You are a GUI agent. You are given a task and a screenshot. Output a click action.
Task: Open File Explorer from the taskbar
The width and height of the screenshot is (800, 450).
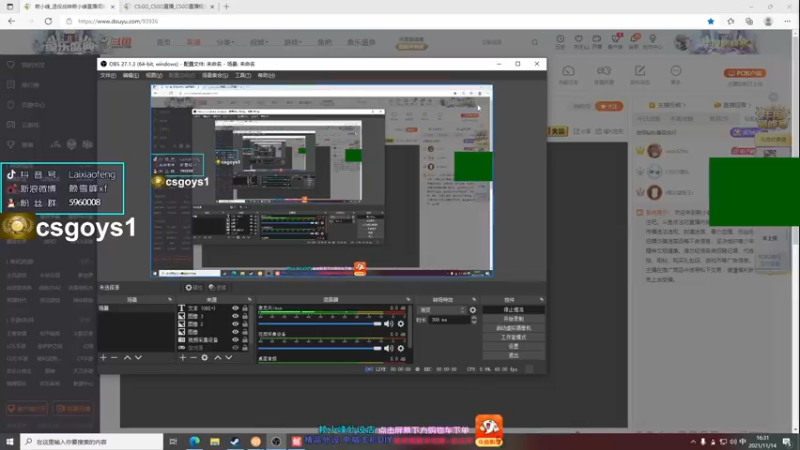tap(215, 441)
